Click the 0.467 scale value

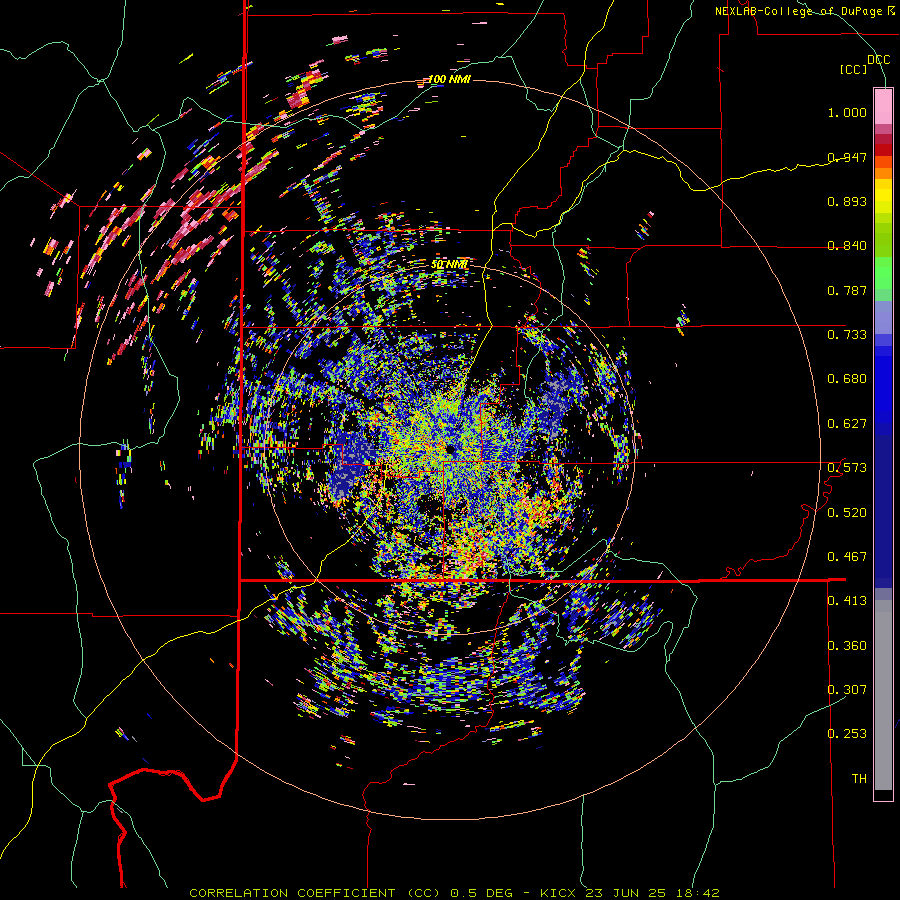(847, 557)
